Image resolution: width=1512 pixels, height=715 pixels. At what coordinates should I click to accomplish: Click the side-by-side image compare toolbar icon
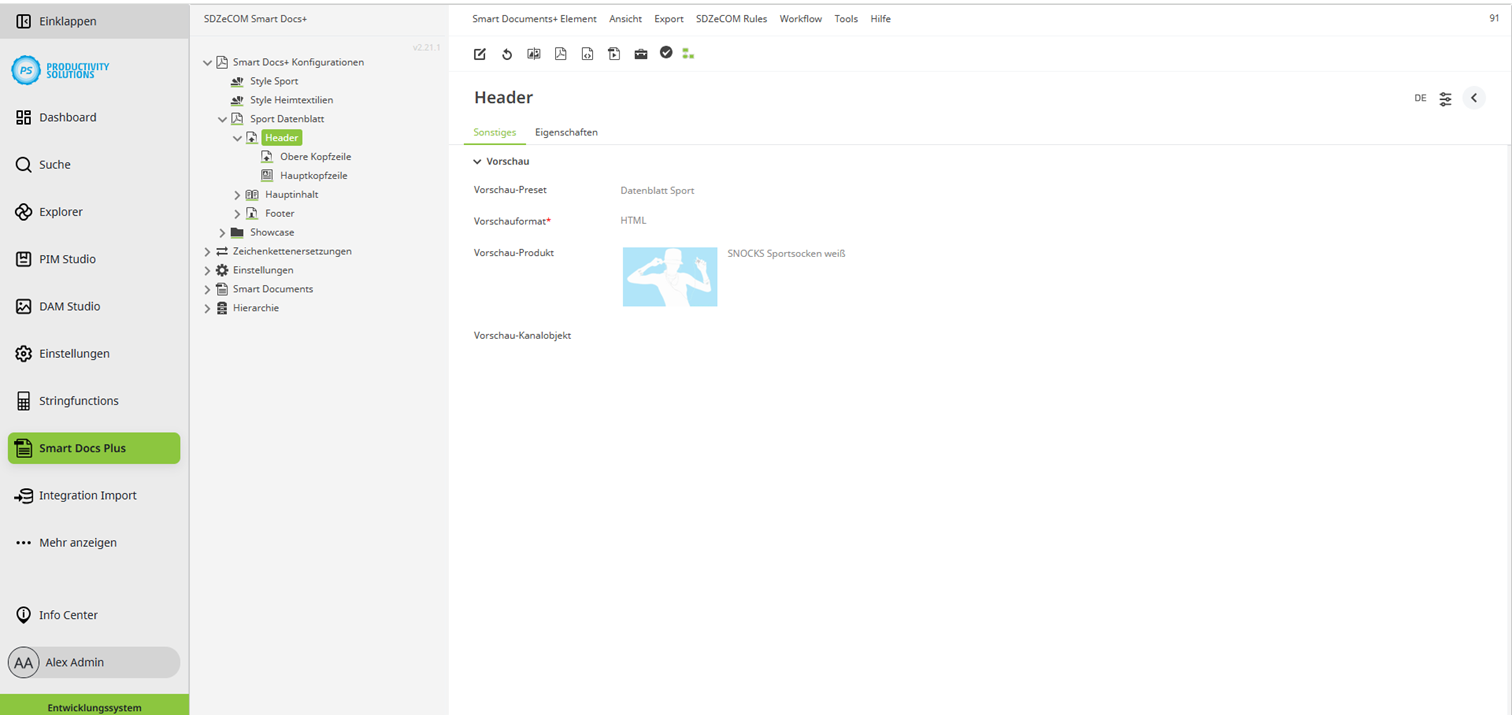(x=534, y=54)
